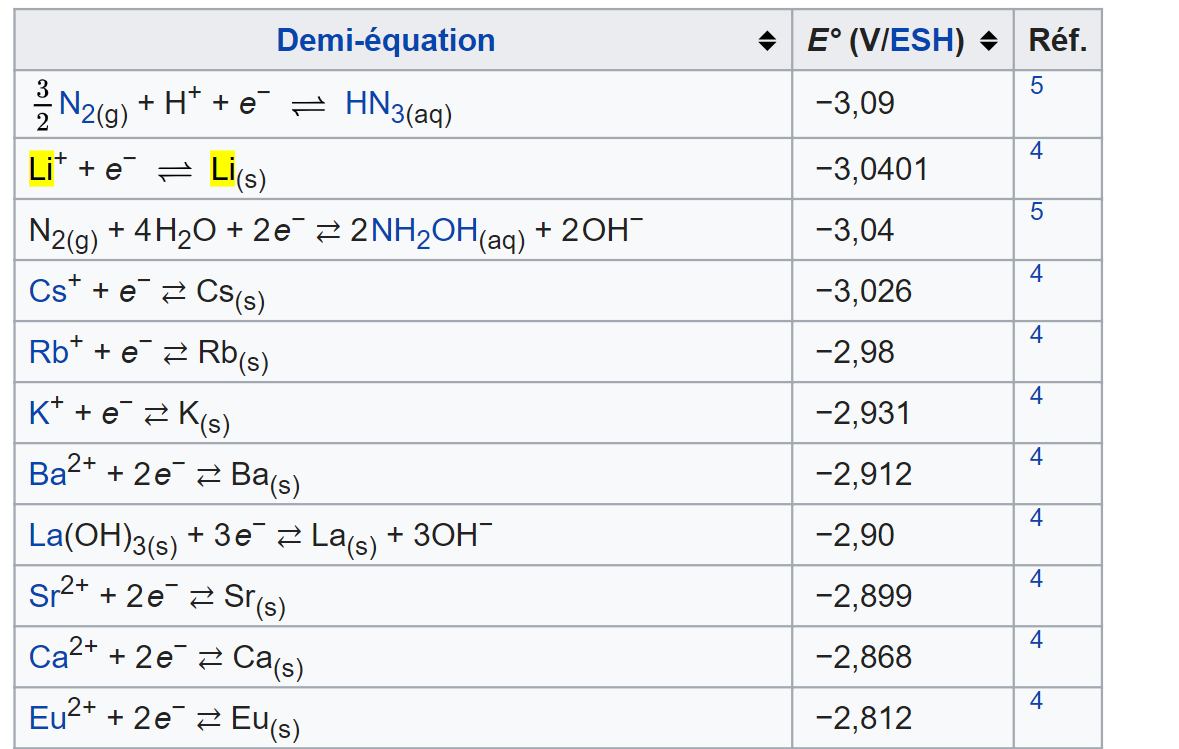The width and height of the screenshot is (1179, 749).
Task: Click reference 4 in the lithium row
Action: click(1036, 151)
